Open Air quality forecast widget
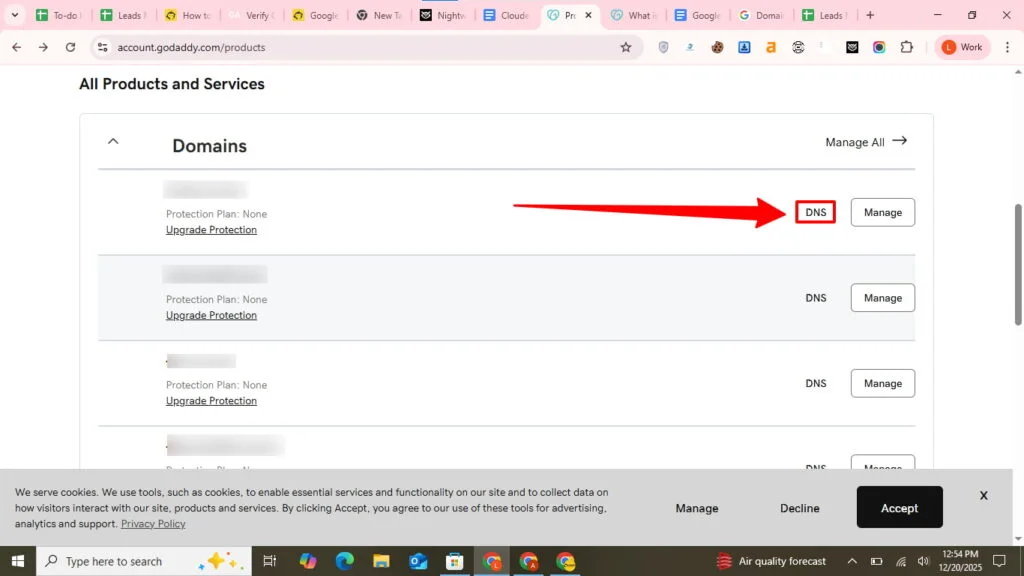This screenshot has width=1024, height=576. 771,561
